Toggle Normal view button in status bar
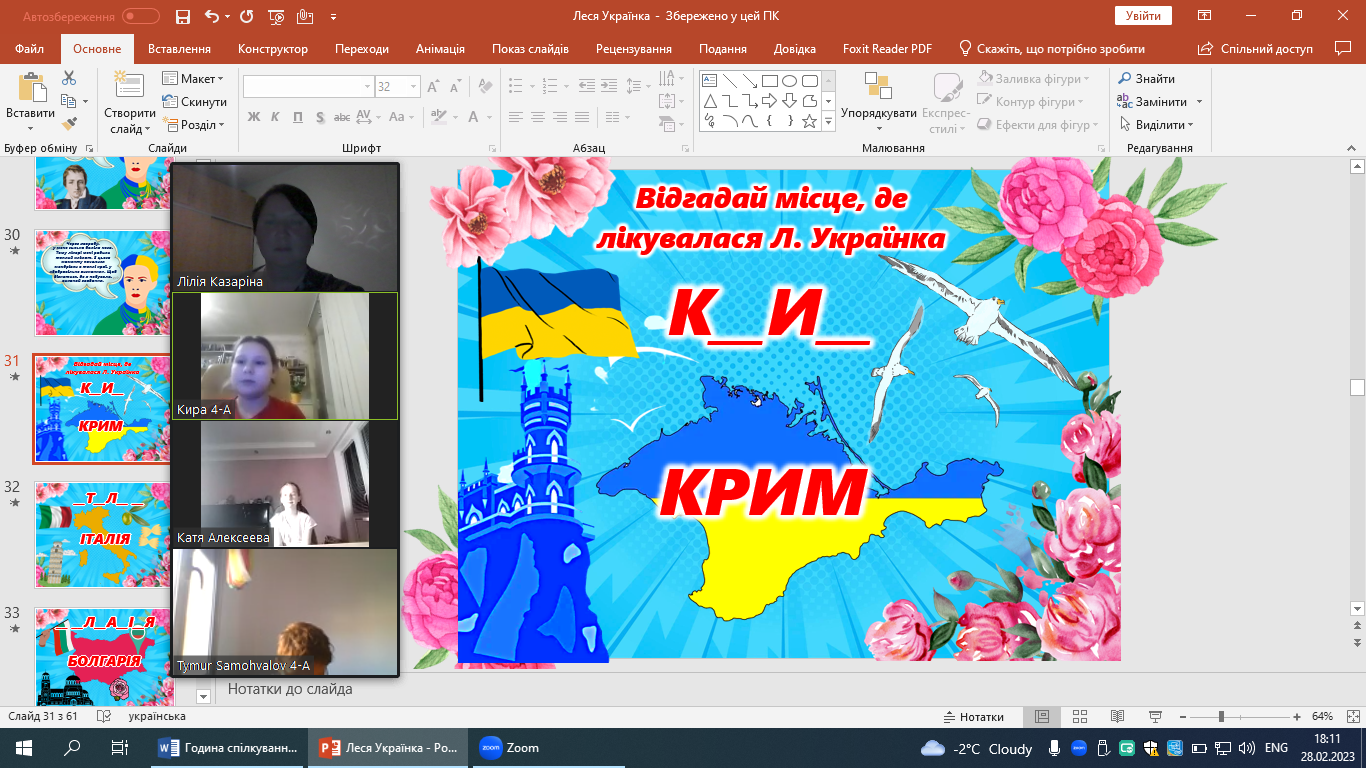 1041,717
